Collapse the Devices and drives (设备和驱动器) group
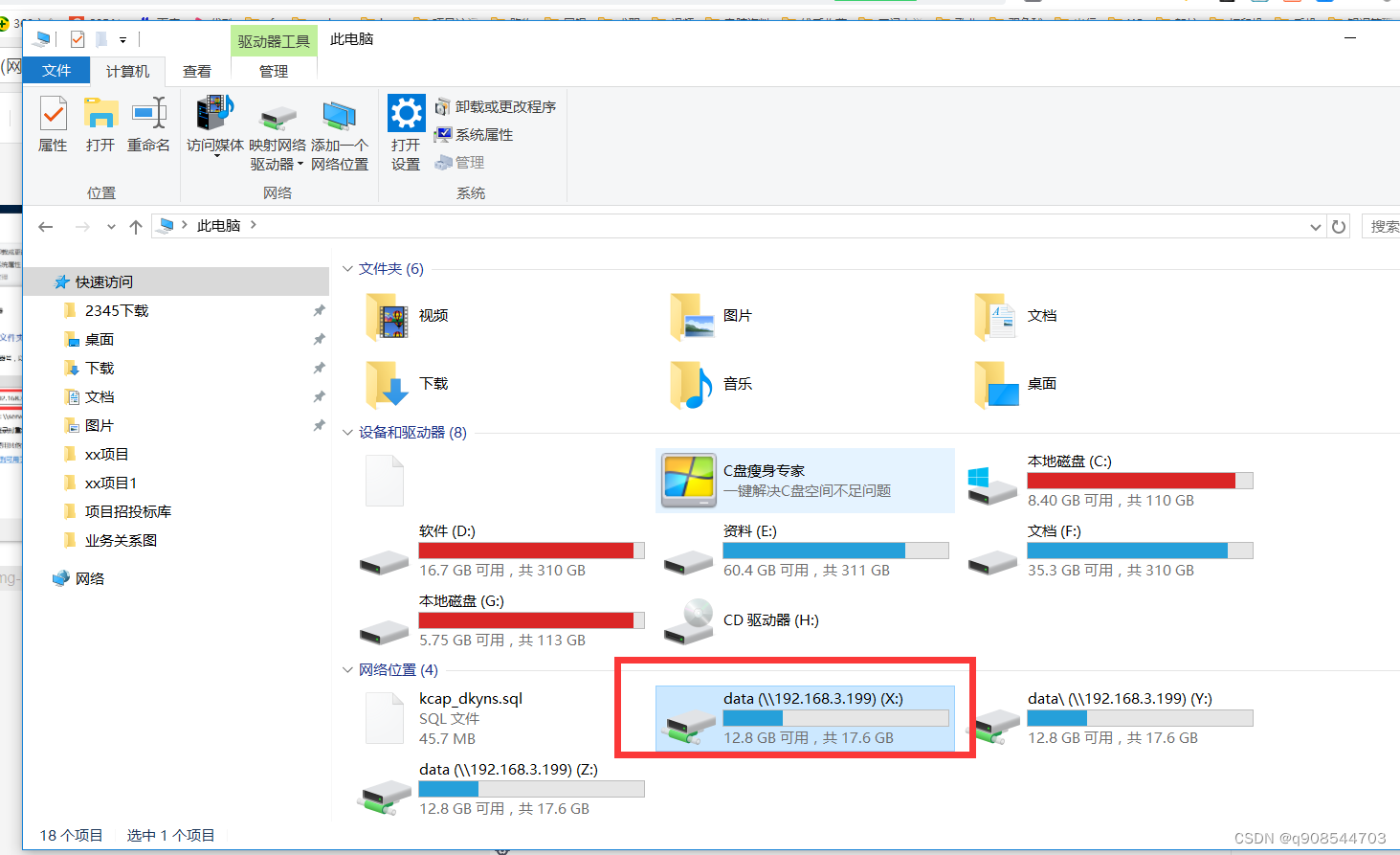The width and height of the screenshot is (1400, 855). 347,433
